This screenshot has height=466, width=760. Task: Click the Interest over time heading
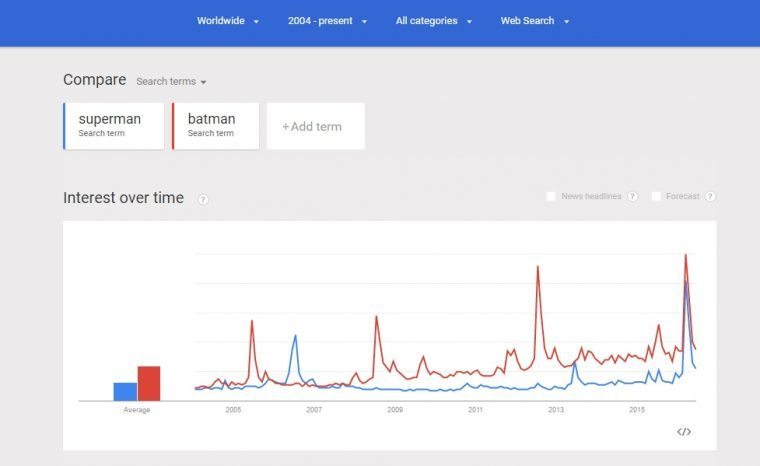coord(124,198)
